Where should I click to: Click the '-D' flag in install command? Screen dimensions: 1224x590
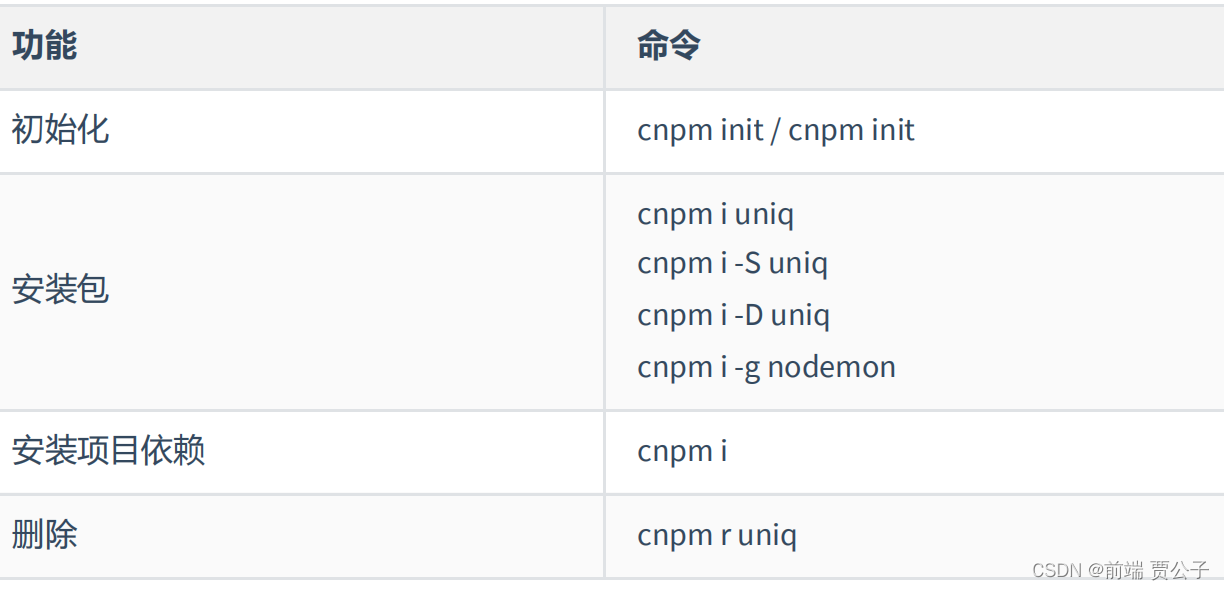(748, 316)
